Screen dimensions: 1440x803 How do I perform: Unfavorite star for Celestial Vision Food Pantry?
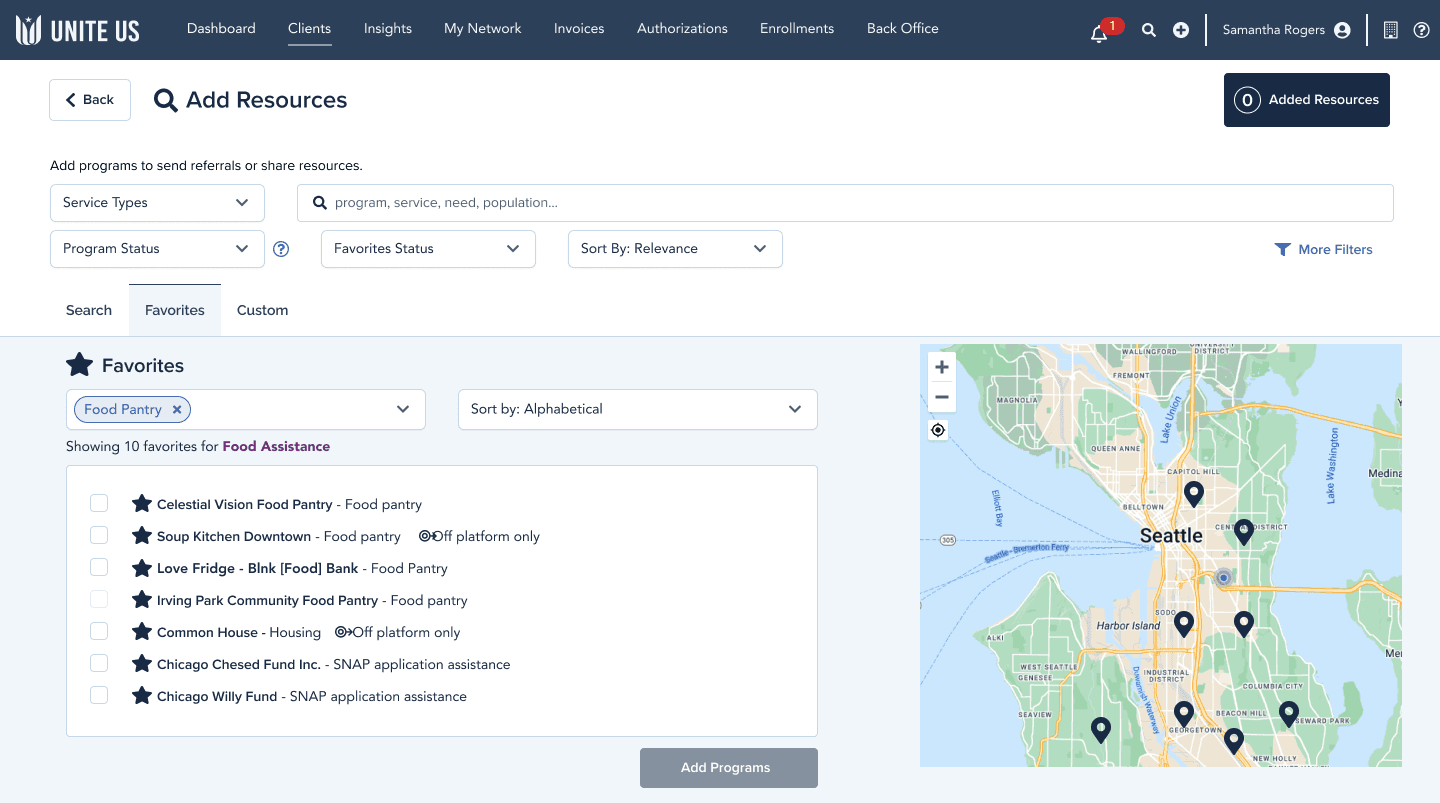[142, 503]
